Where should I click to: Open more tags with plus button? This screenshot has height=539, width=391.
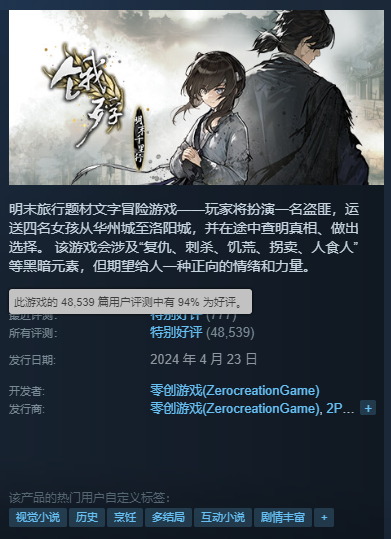tap(324, 517)
